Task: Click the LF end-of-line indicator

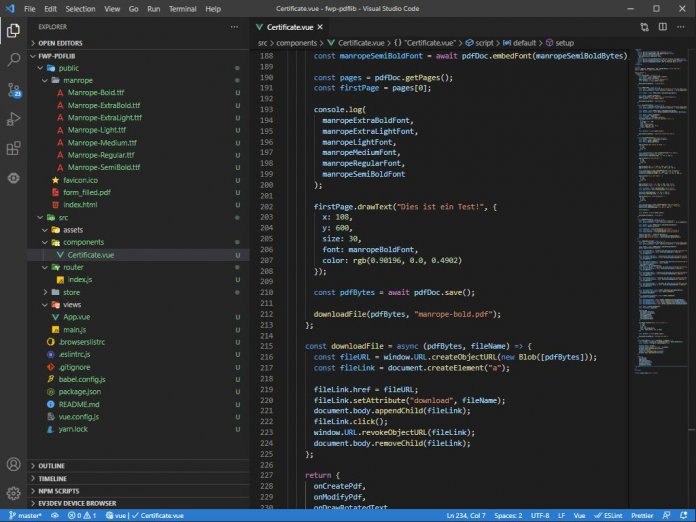Action: pos(562,515)
